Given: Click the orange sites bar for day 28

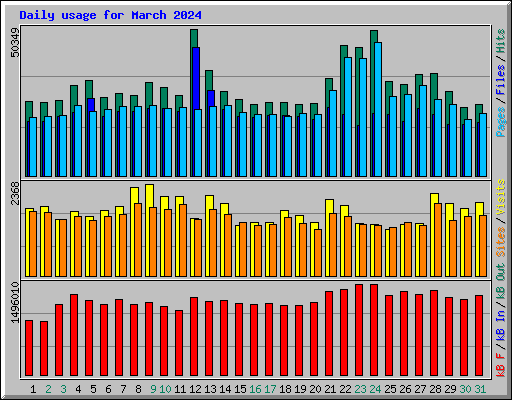Looking at the screenshot, I should click(438, 240).
